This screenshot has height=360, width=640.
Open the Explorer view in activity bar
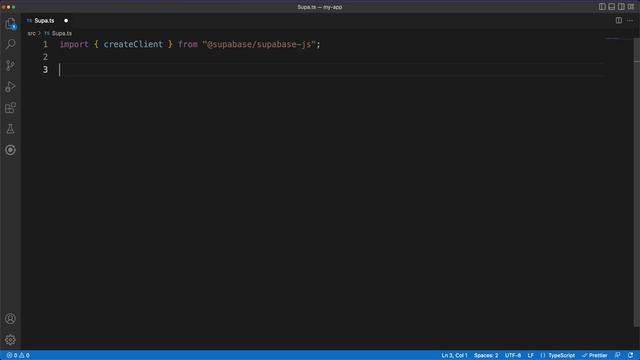pos(11,24)
